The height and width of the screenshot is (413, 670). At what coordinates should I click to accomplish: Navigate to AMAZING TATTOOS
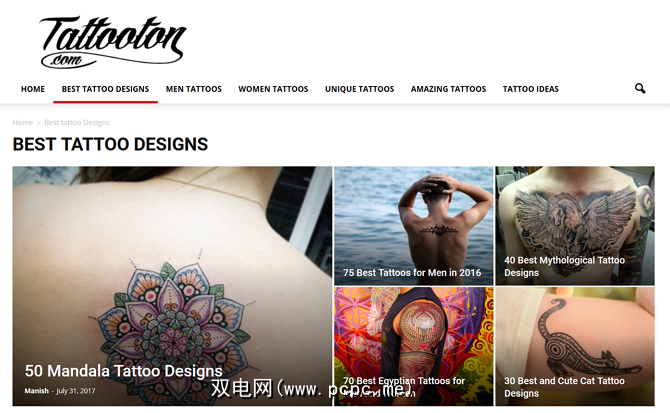click(x=448, y=89)
